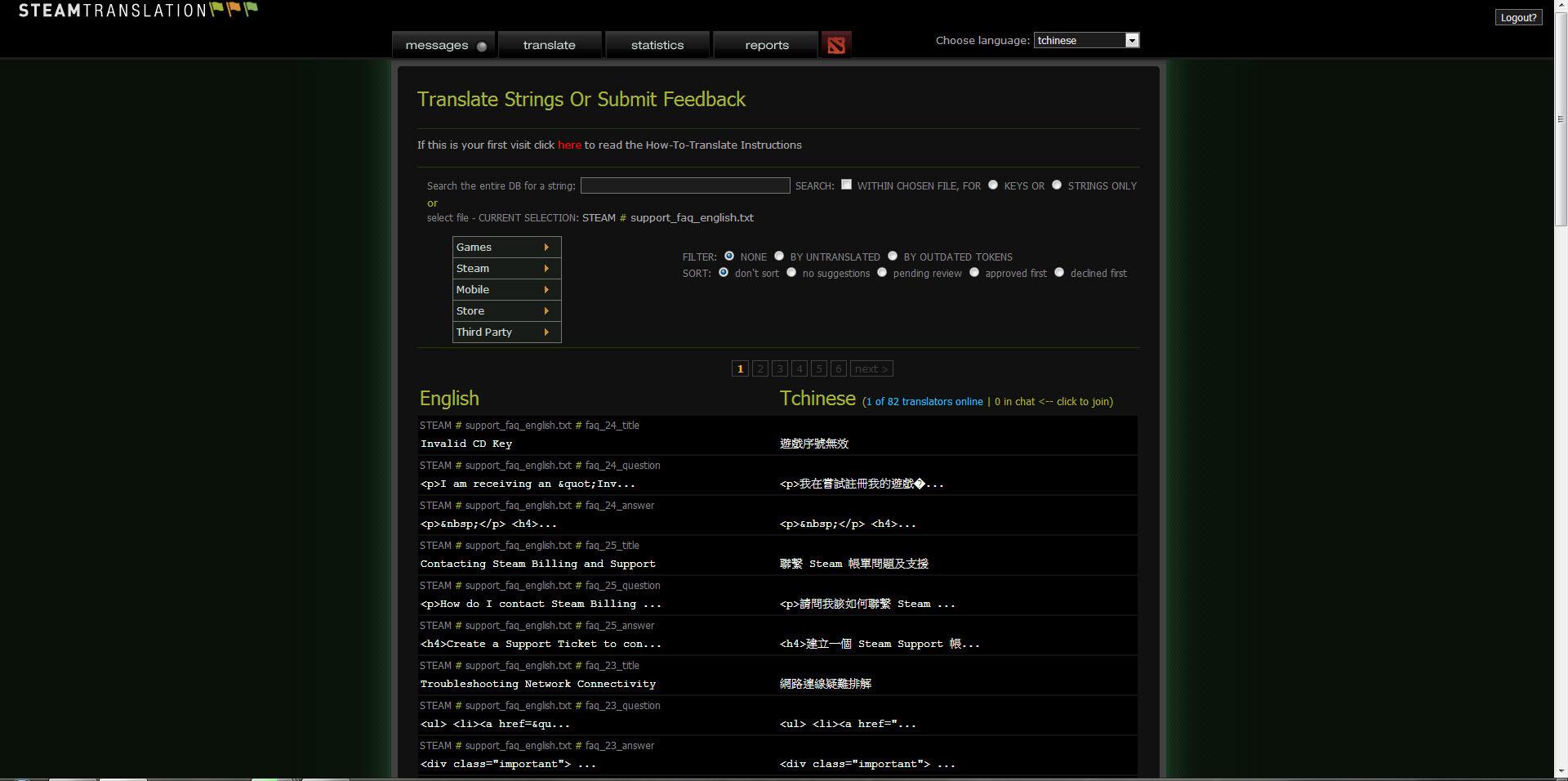Click the Steam Translation logo flags
Image resolution: width=1568 pixels, height=781 pixels.
click(x=234, y=10)
